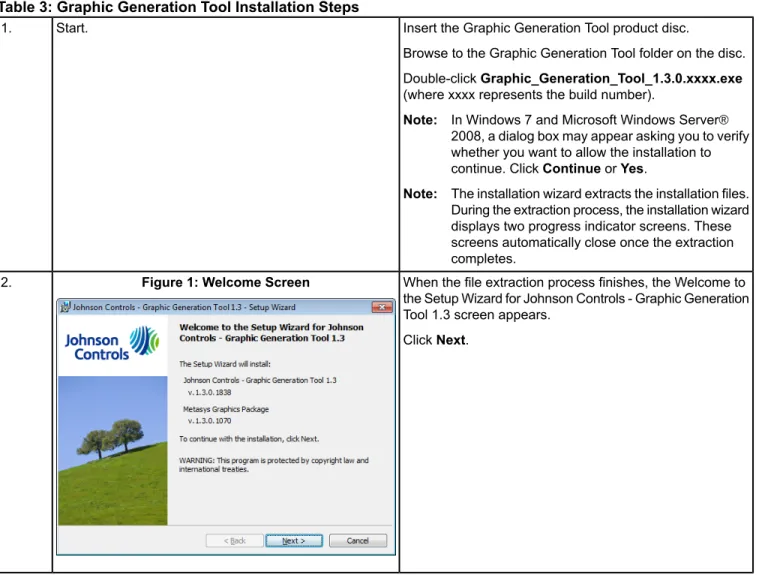This screenshot has width=759, height=575.
Task: Click the Next button in Setup Wizard
Action: coord(294,541)
